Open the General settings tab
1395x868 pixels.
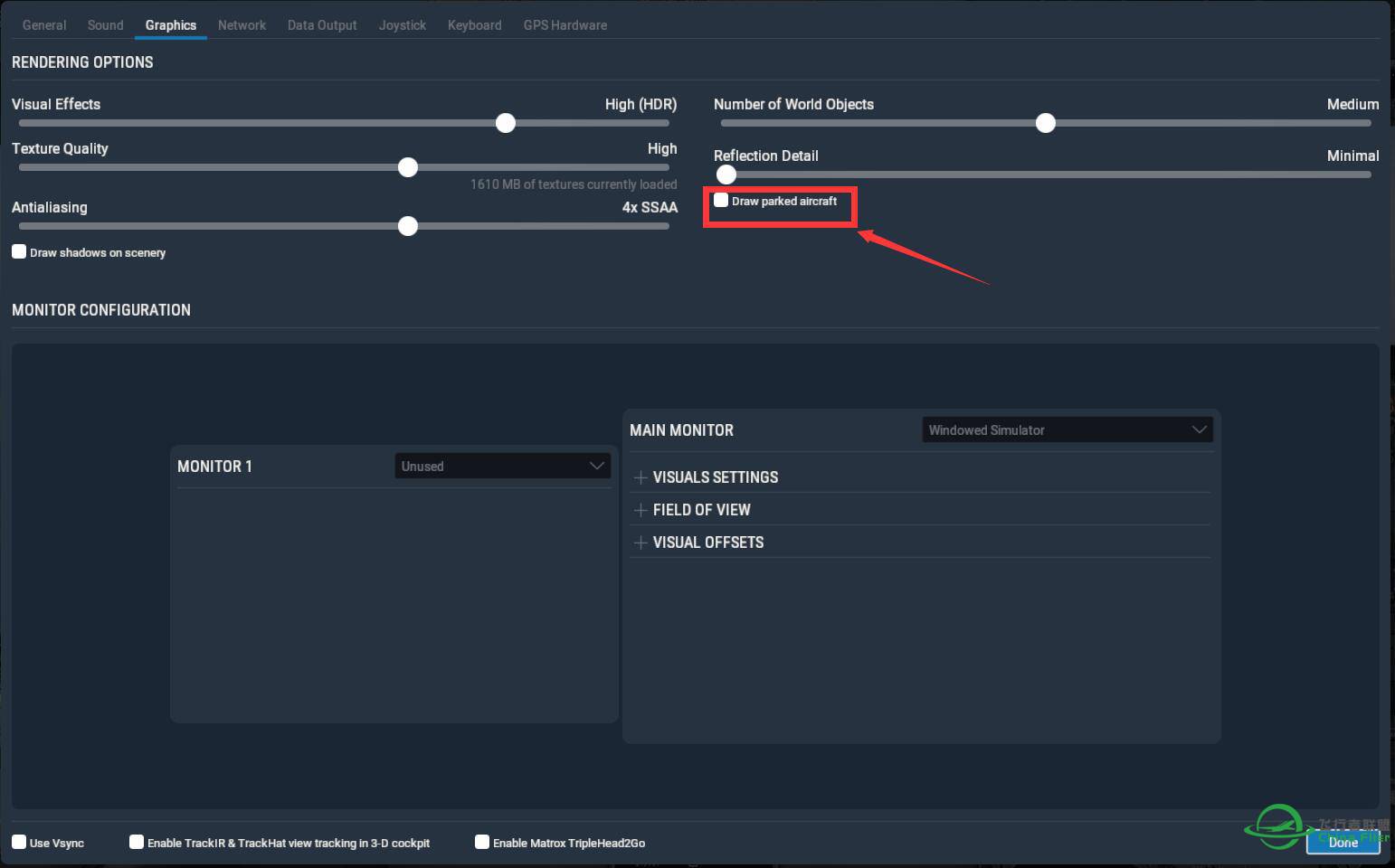click(43, 25)
